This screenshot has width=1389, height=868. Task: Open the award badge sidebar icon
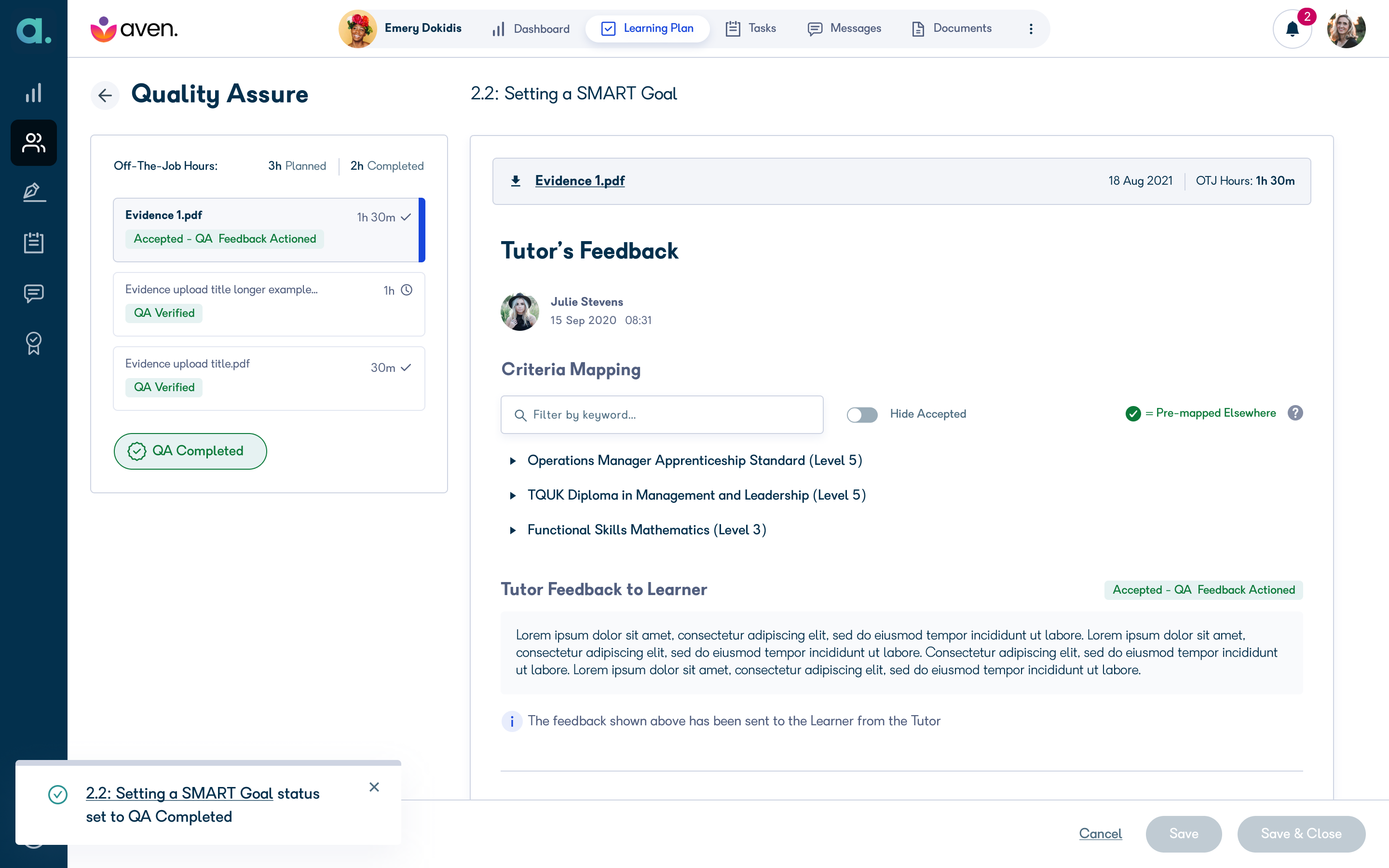pyautogui.click(x=33, y=343)
